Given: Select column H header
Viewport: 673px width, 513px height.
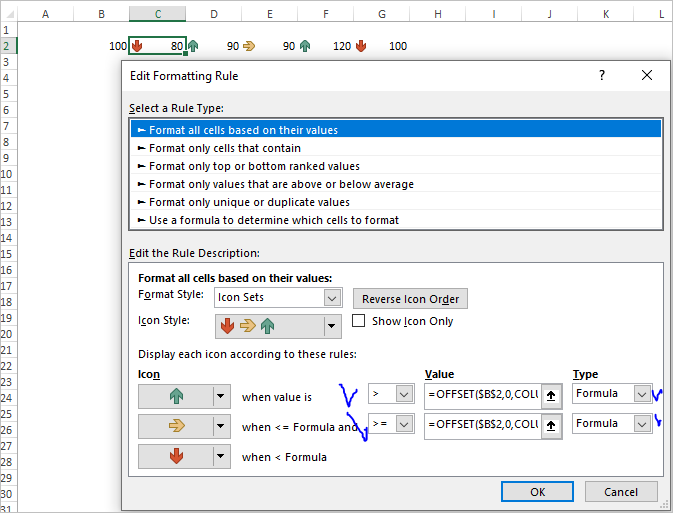Looking at the screenshot, I should (438, 14).
